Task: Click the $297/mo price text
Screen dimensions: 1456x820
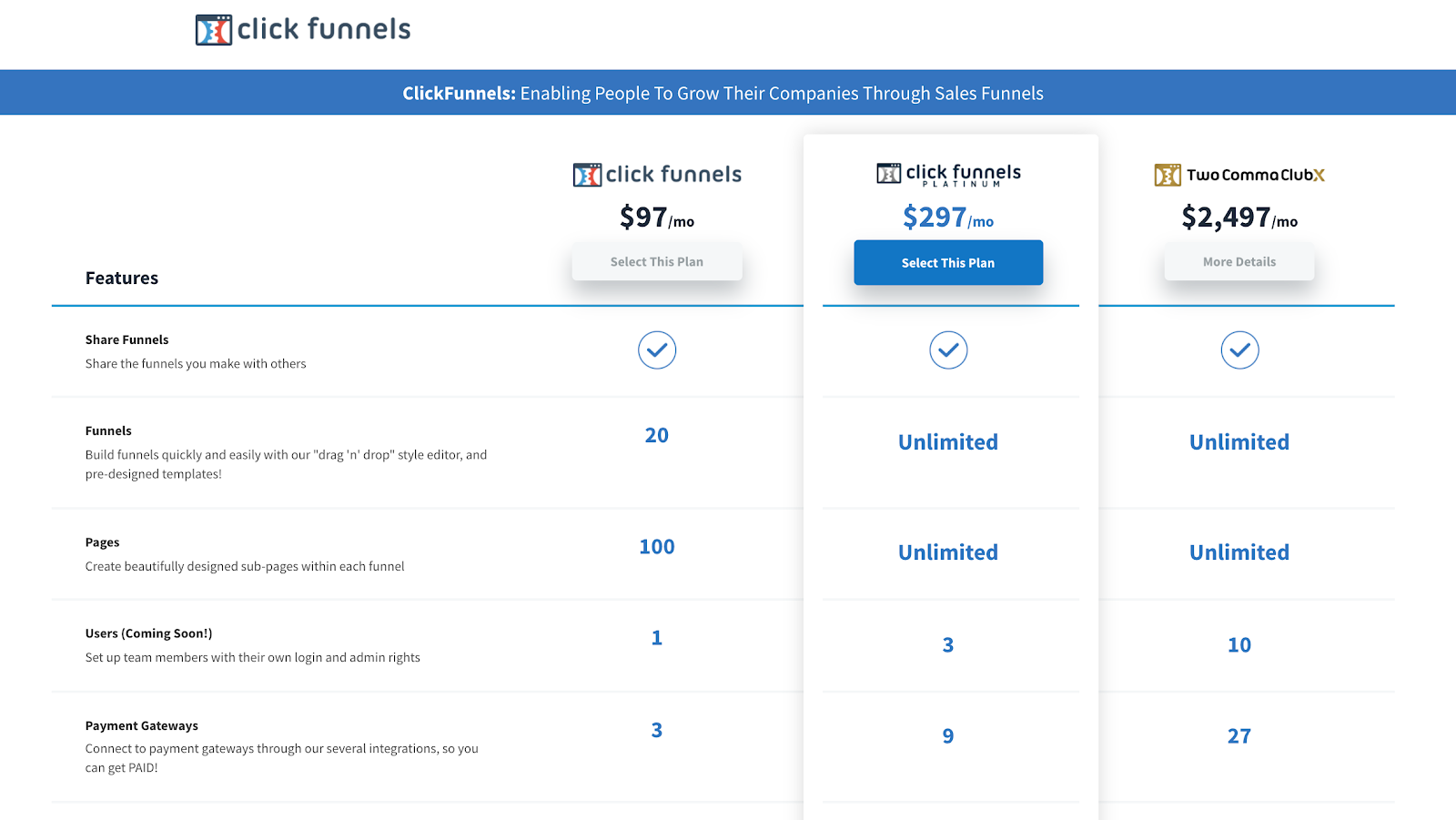Action: [x=948, y=218]
